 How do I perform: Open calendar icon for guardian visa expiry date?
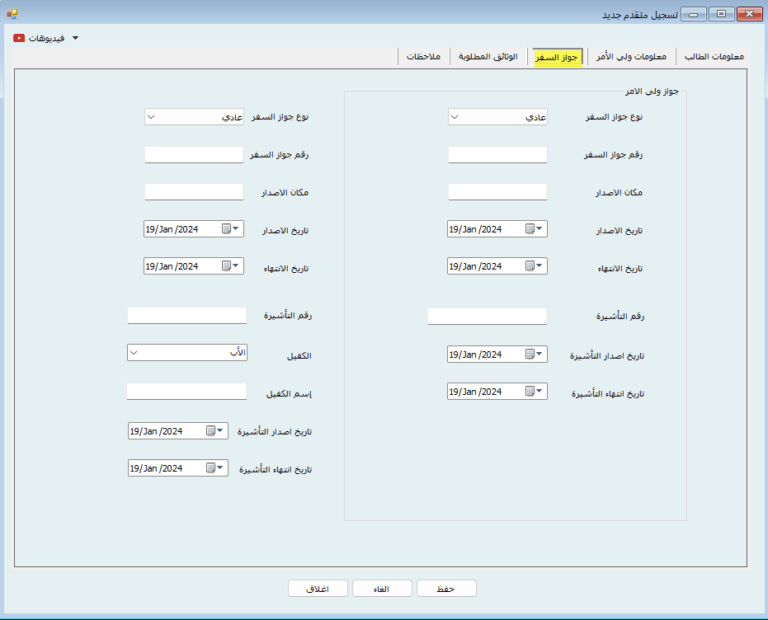(x=531, y=392)
